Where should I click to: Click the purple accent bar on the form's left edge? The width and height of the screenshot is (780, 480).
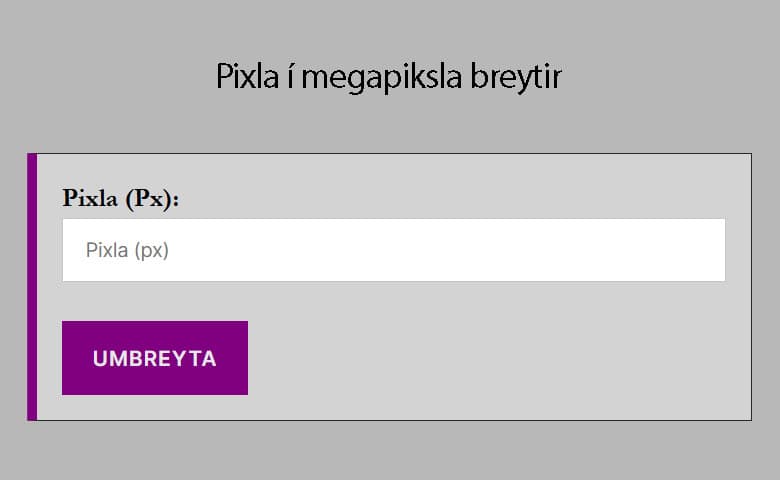pos(32,287)
